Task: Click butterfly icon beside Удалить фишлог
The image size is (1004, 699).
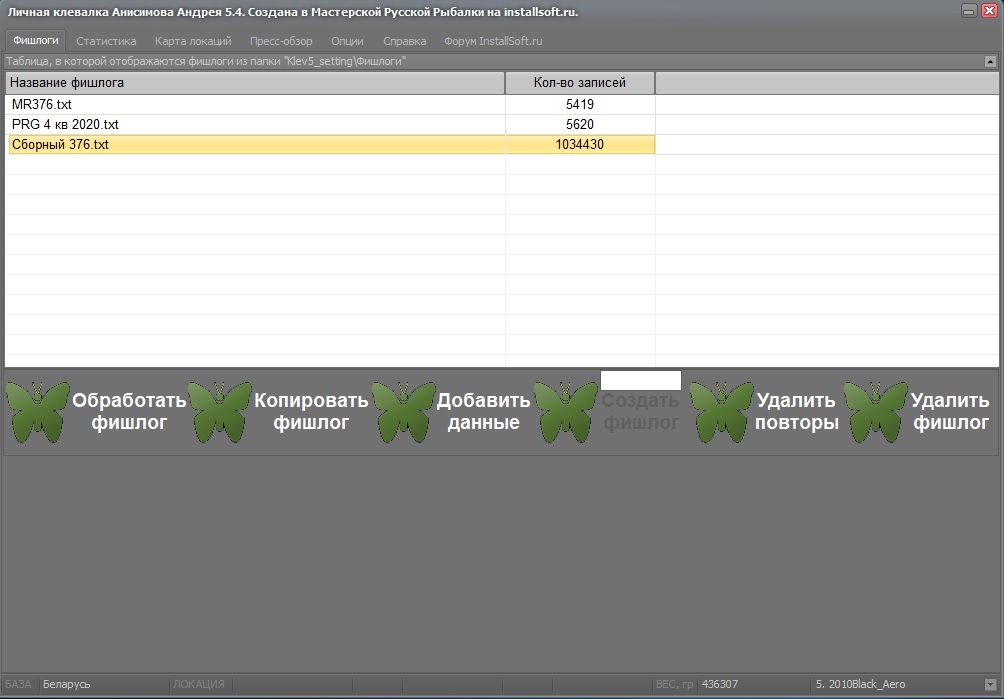Action: click(875, 412)
